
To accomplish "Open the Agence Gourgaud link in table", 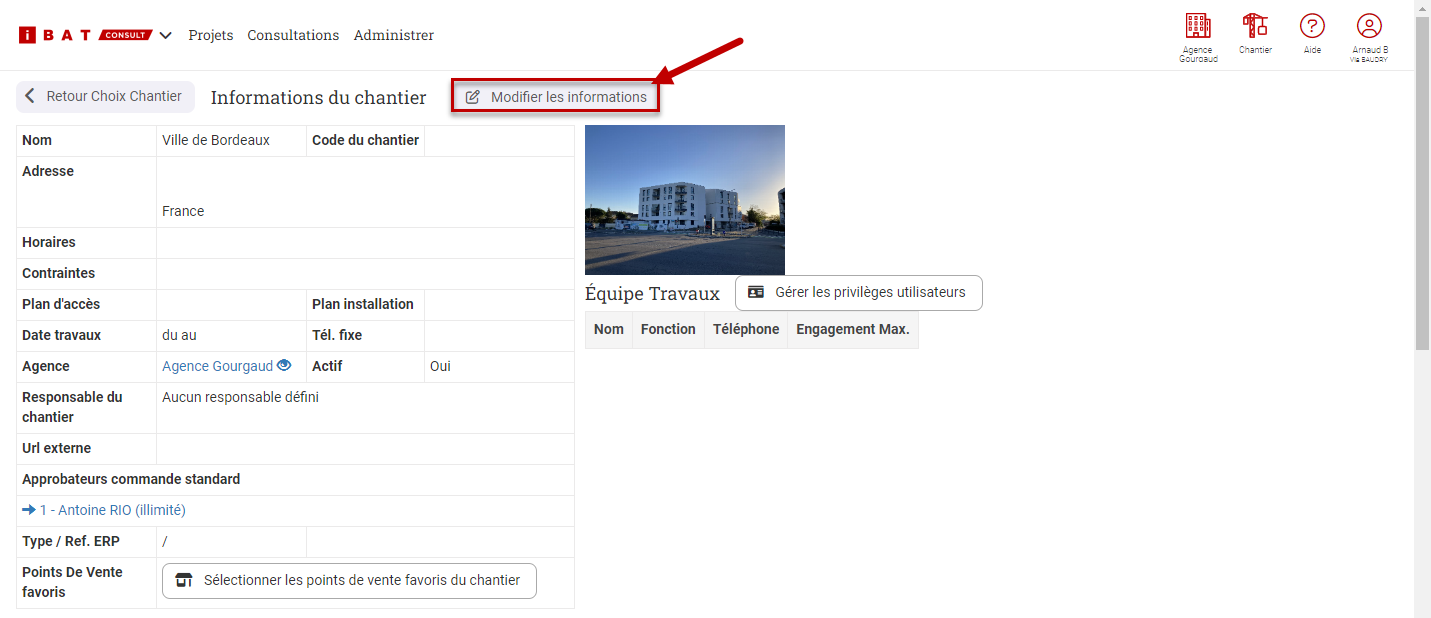I will (217, 367).
